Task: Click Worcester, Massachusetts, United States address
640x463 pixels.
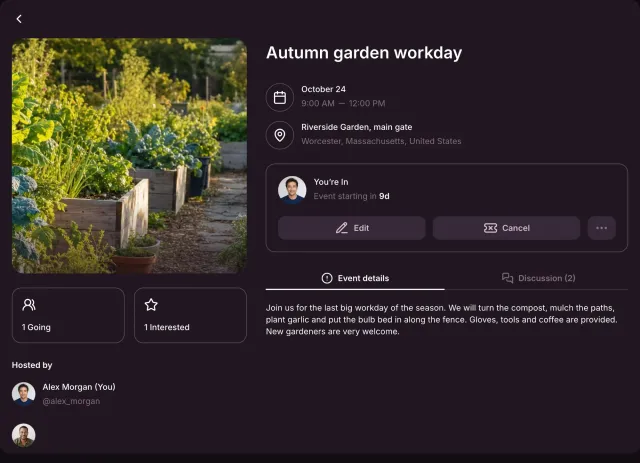Action: pyautogui.click(x=381, y=141)
